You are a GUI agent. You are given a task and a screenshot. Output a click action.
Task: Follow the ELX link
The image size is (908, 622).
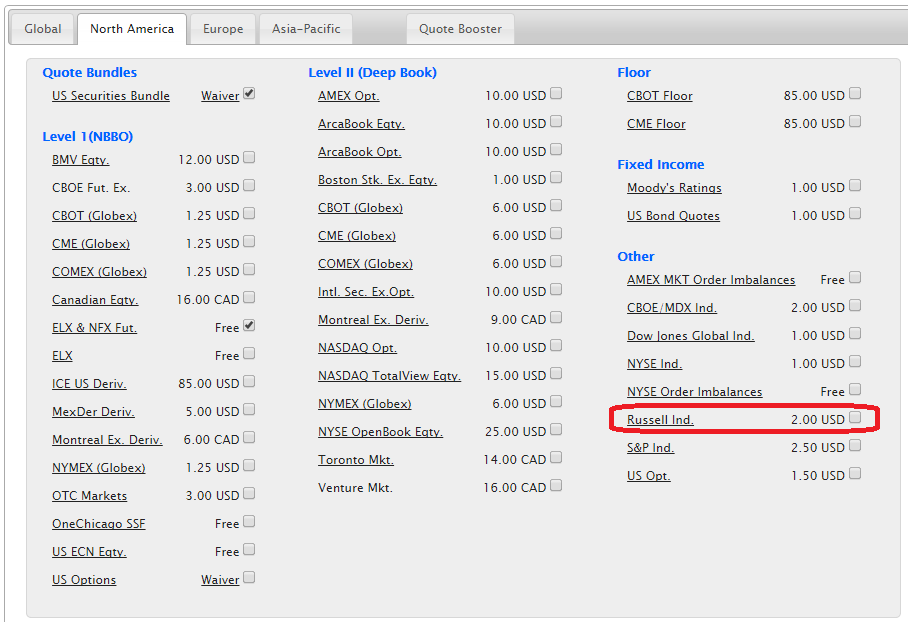[x=62, y=356]
